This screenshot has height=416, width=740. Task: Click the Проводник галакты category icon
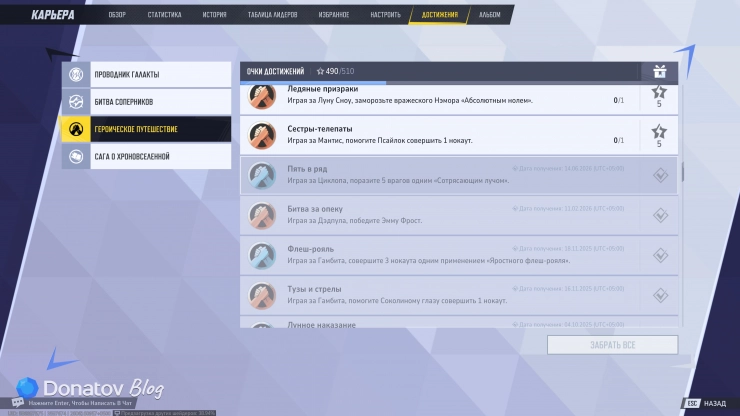click(76, 74)
